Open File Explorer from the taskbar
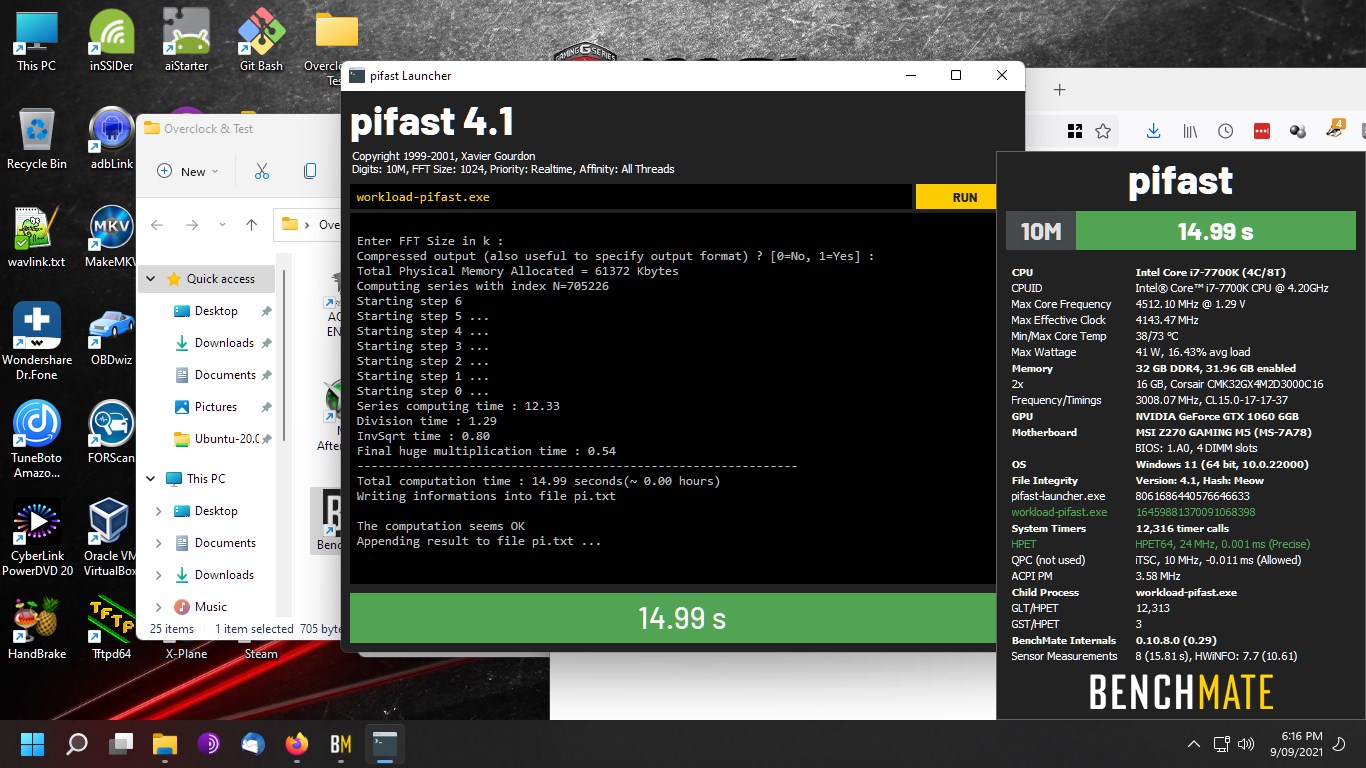 (164, 744)
